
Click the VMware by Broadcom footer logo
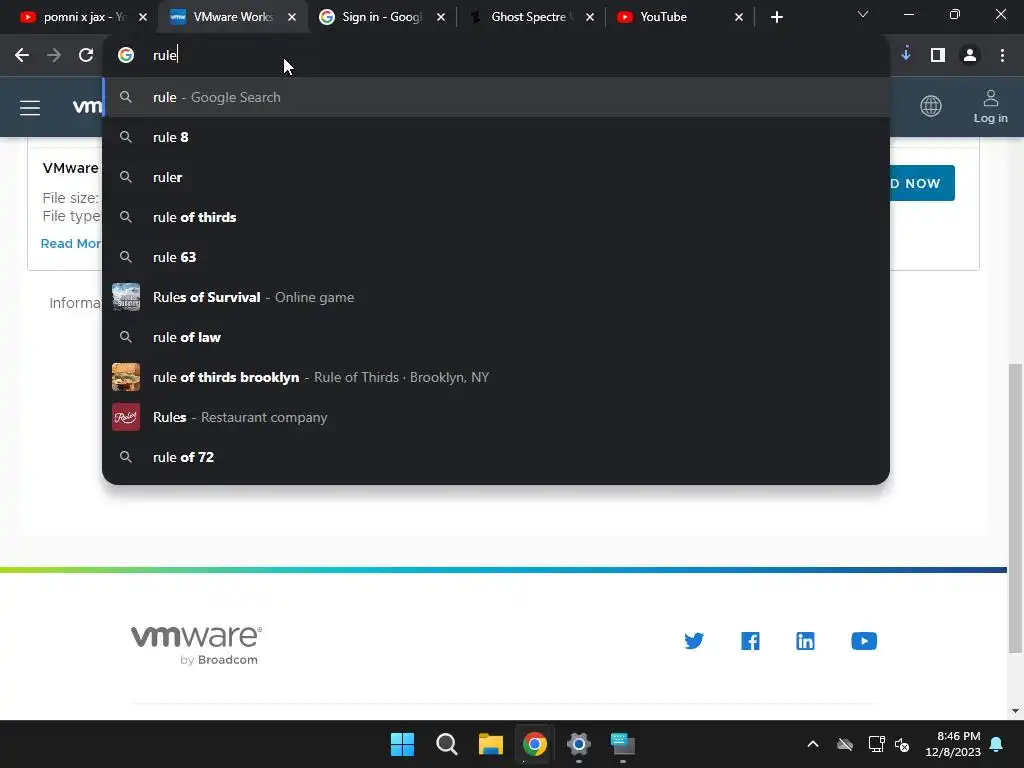tap(196, 645)
